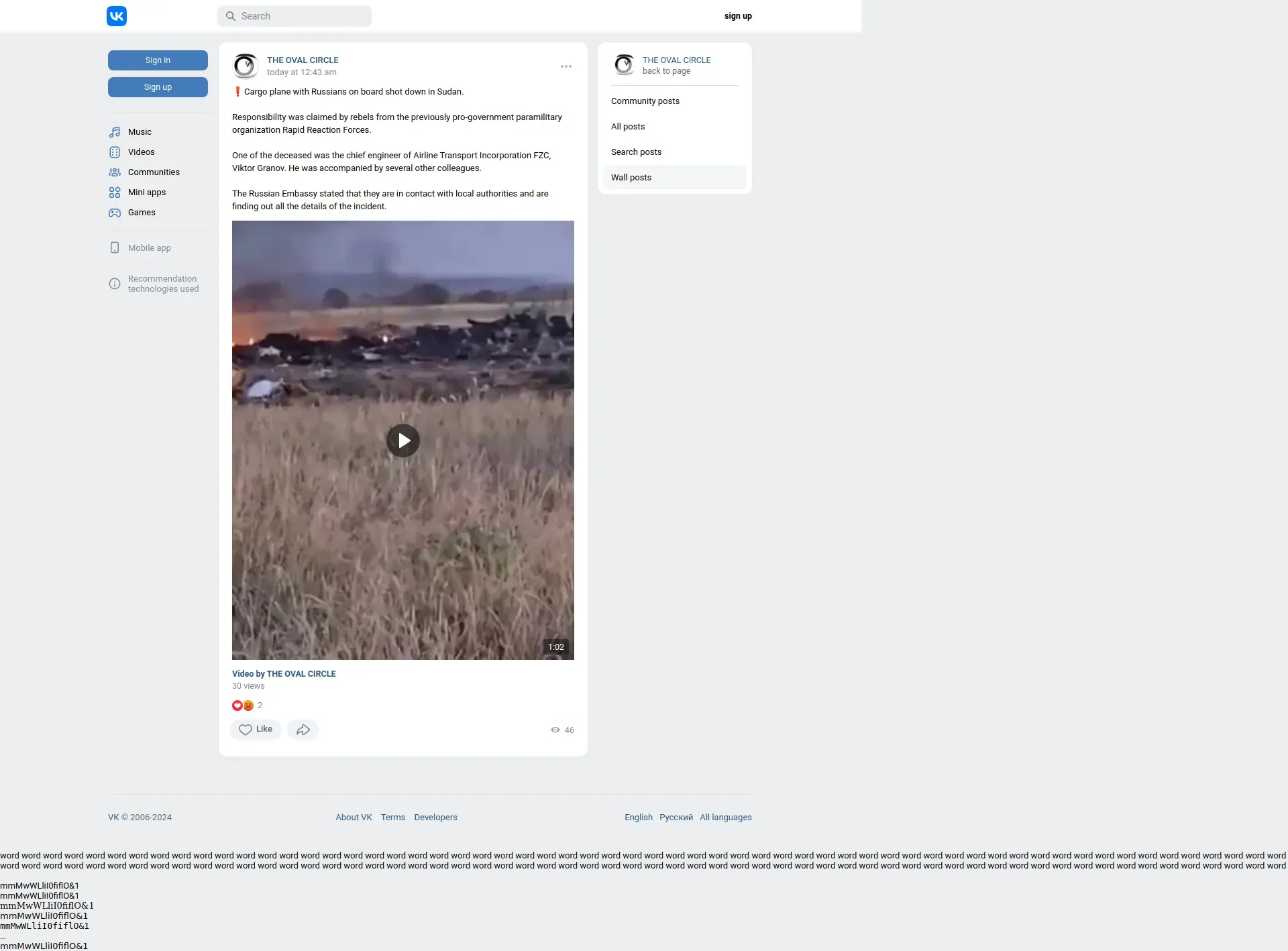The image size is (1288, 951).
Task: Open All languages selector
Action: click(x=725, y=818)
